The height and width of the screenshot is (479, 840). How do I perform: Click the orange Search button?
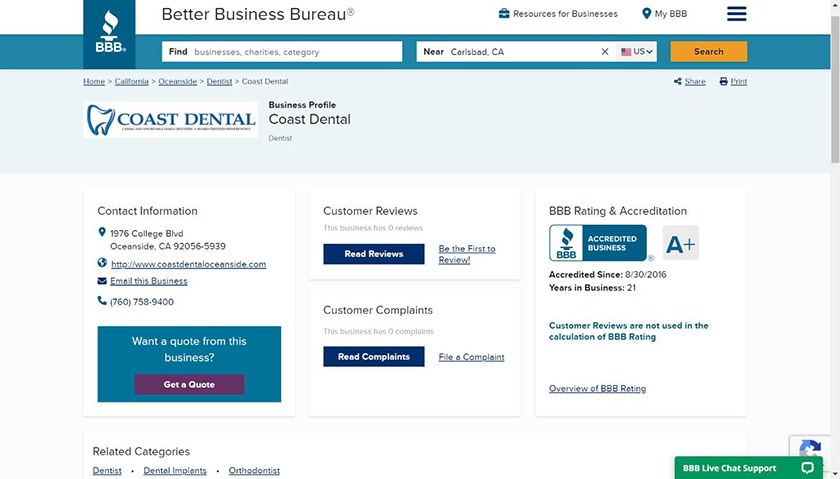click(709, 51)
